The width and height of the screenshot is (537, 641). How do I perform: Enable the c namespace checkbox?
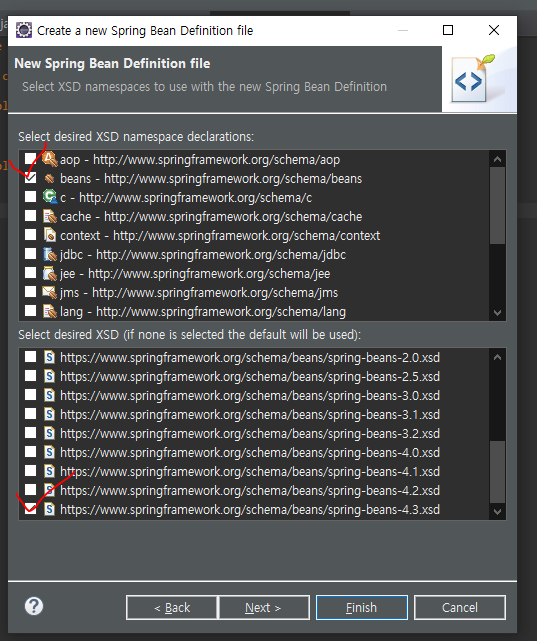pos(30,196)
